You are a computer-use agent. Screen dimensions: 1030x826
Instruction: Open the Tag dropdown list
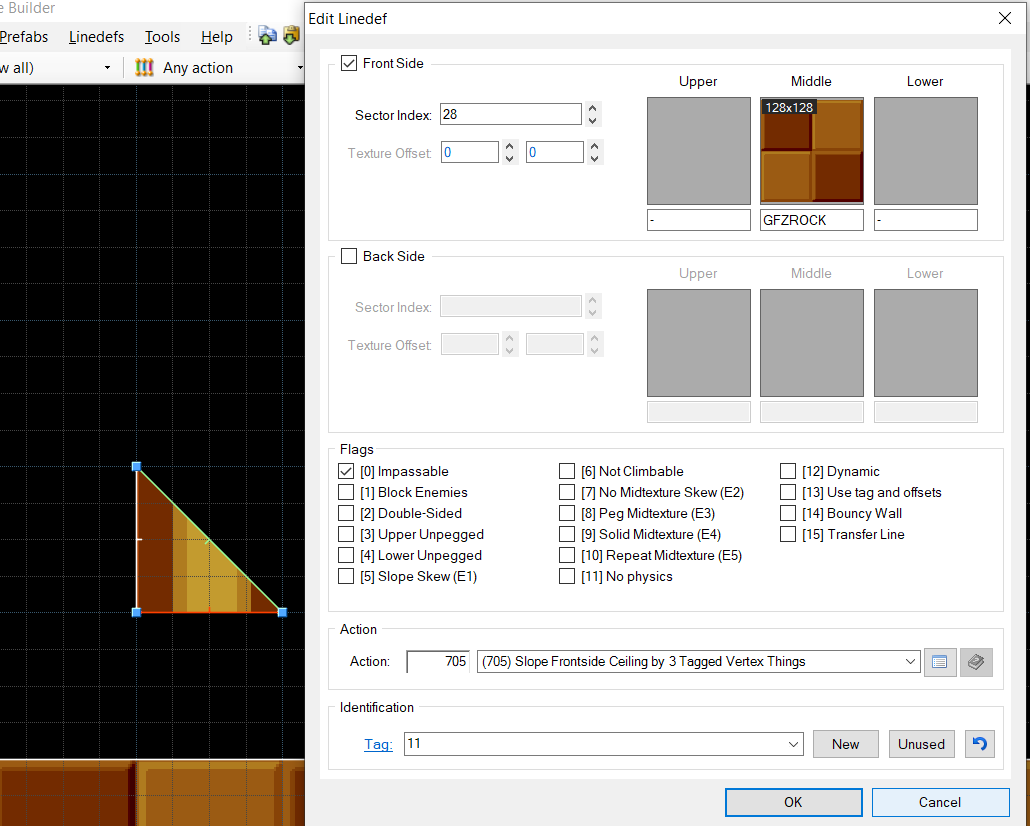tap(793, 744)
